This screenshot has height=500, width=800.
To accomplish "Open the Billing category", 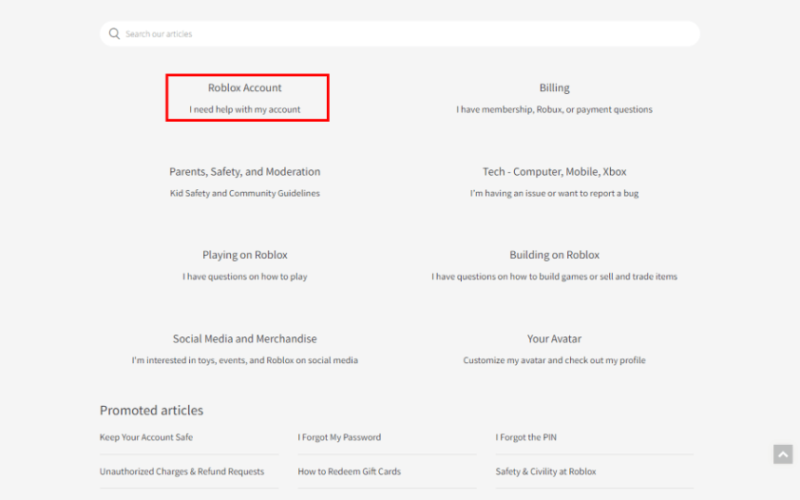I will coord(554,88).
